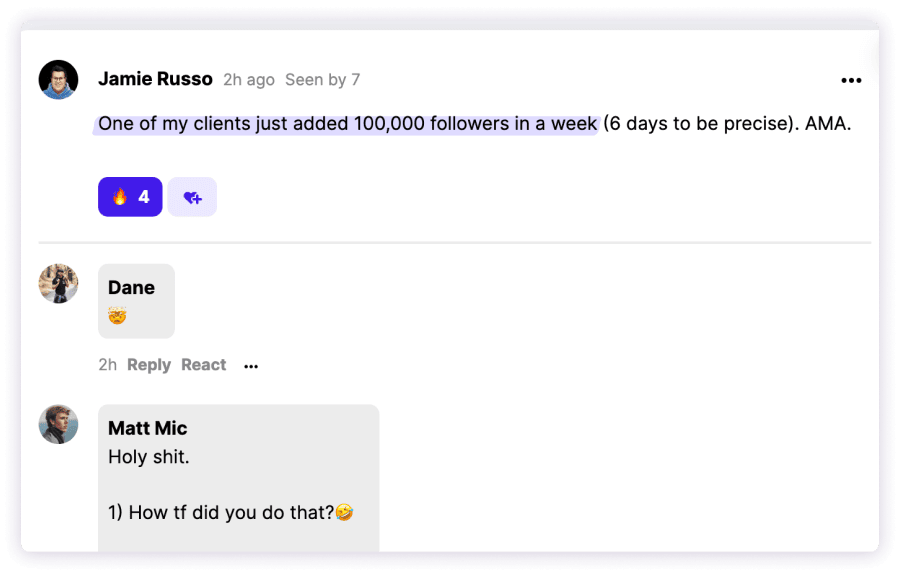Click the laughing emoji in Matt Mic's comment
Screen dimensions: 900x574
coord(344,511)
